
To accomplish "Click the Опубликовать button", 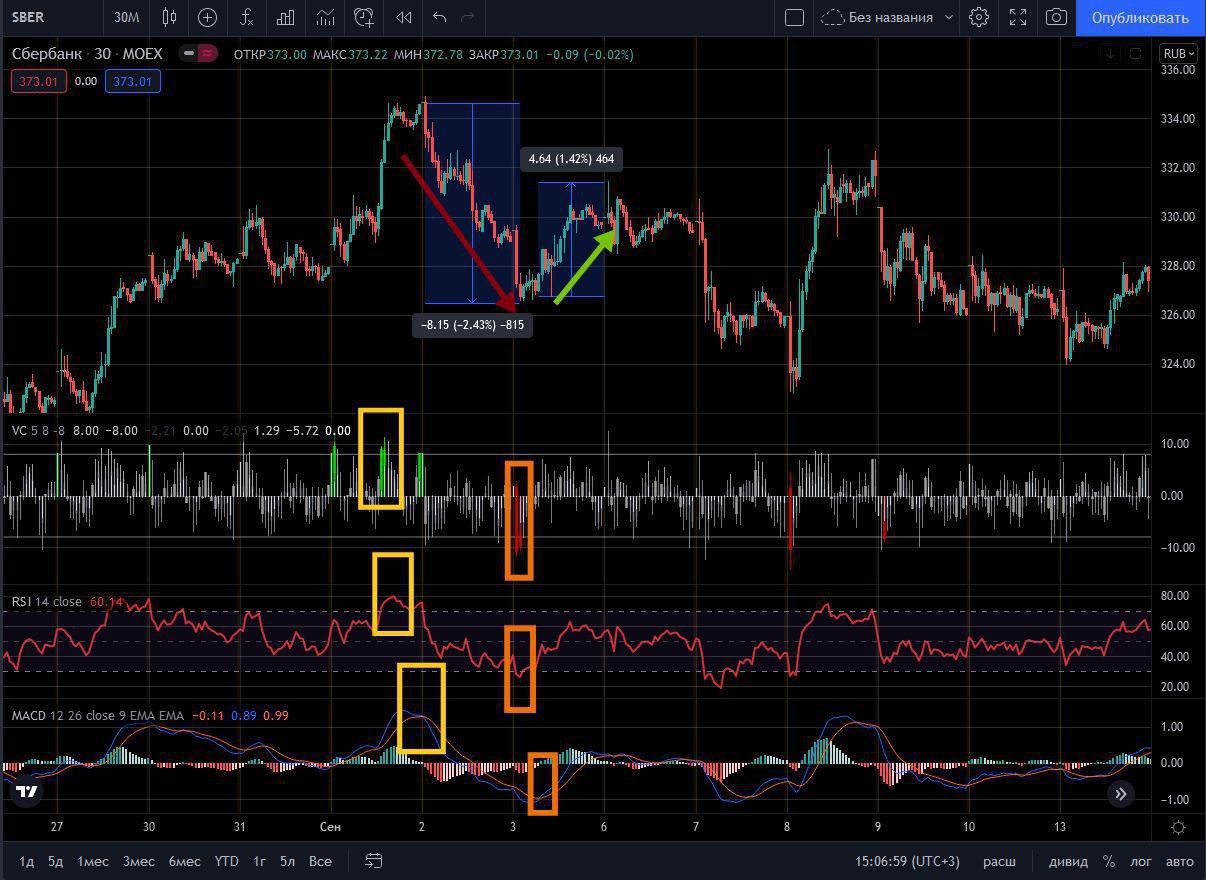I will (1140, 17).
